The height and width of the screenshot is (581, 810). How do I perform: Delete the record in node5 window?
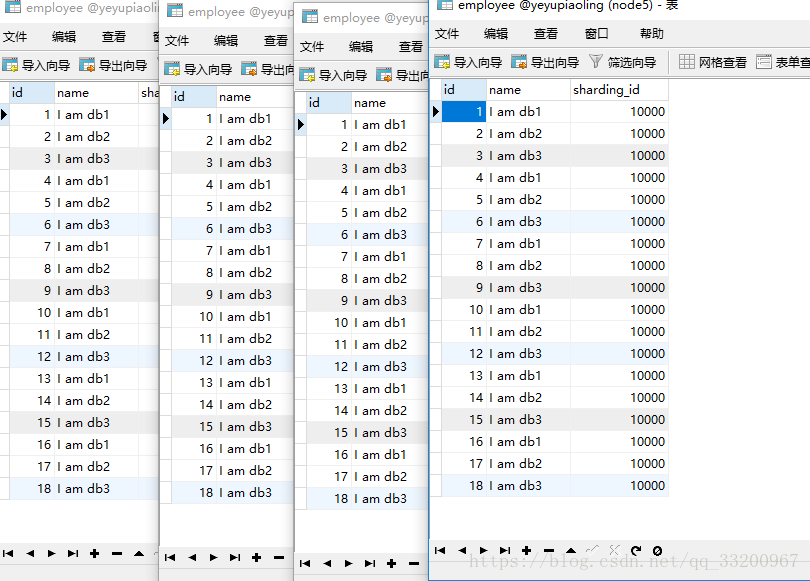(548, 550)
